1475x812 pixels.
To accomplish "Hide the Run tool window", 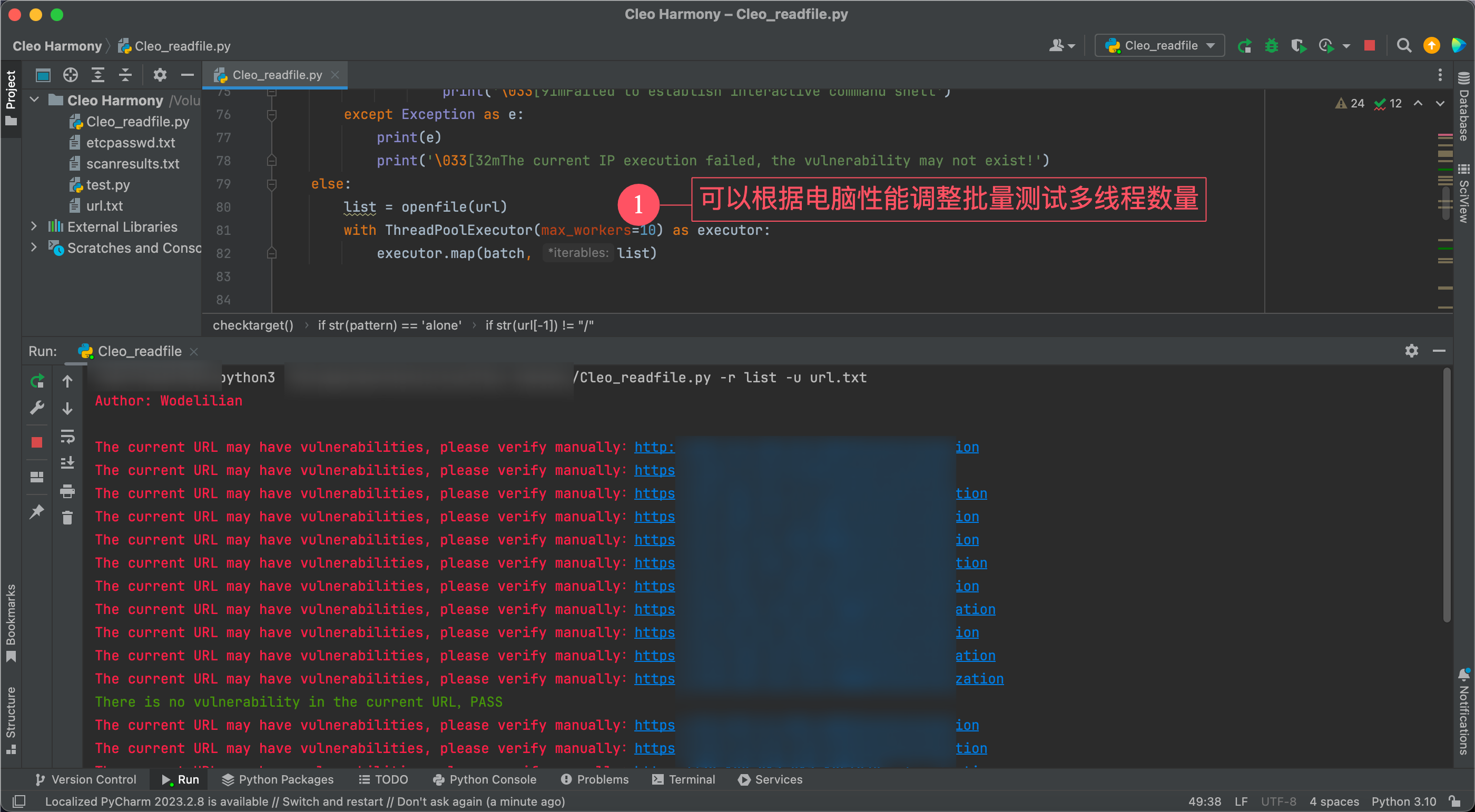I will pos(1439,351).
